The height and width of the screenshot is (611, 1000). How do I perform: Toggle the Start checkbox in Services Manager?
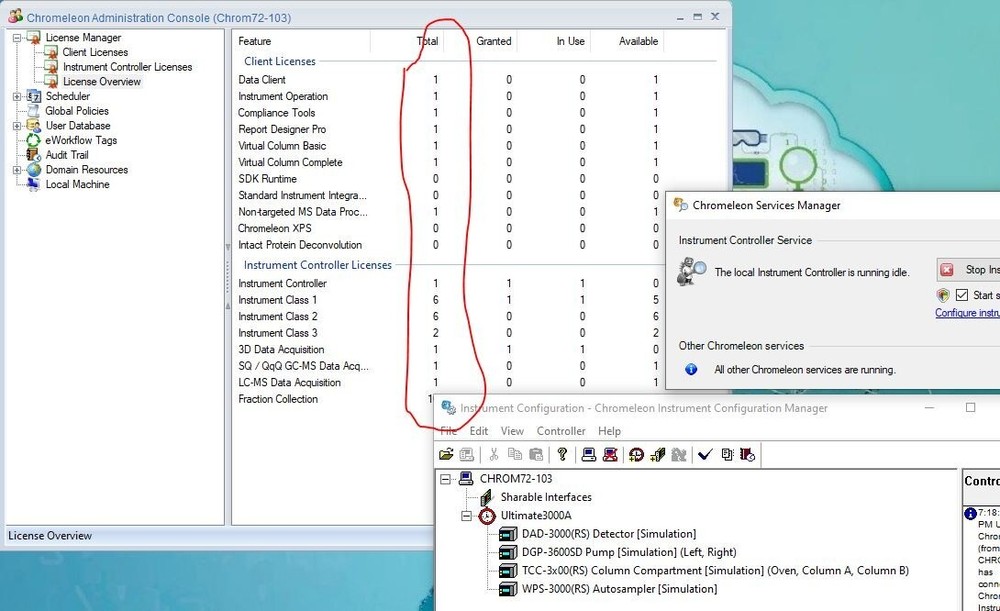(962, 295)
